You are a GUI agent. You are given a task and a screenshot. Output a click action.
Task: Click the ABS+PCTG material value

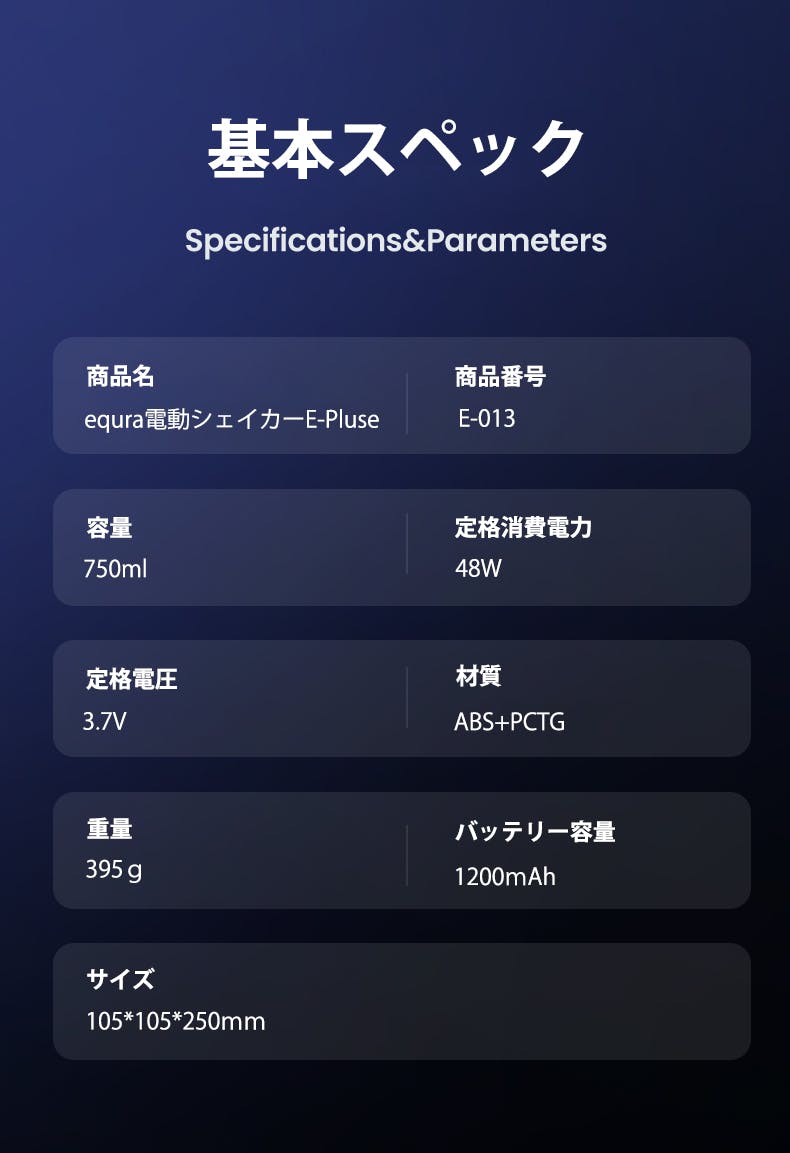[509, 721]
